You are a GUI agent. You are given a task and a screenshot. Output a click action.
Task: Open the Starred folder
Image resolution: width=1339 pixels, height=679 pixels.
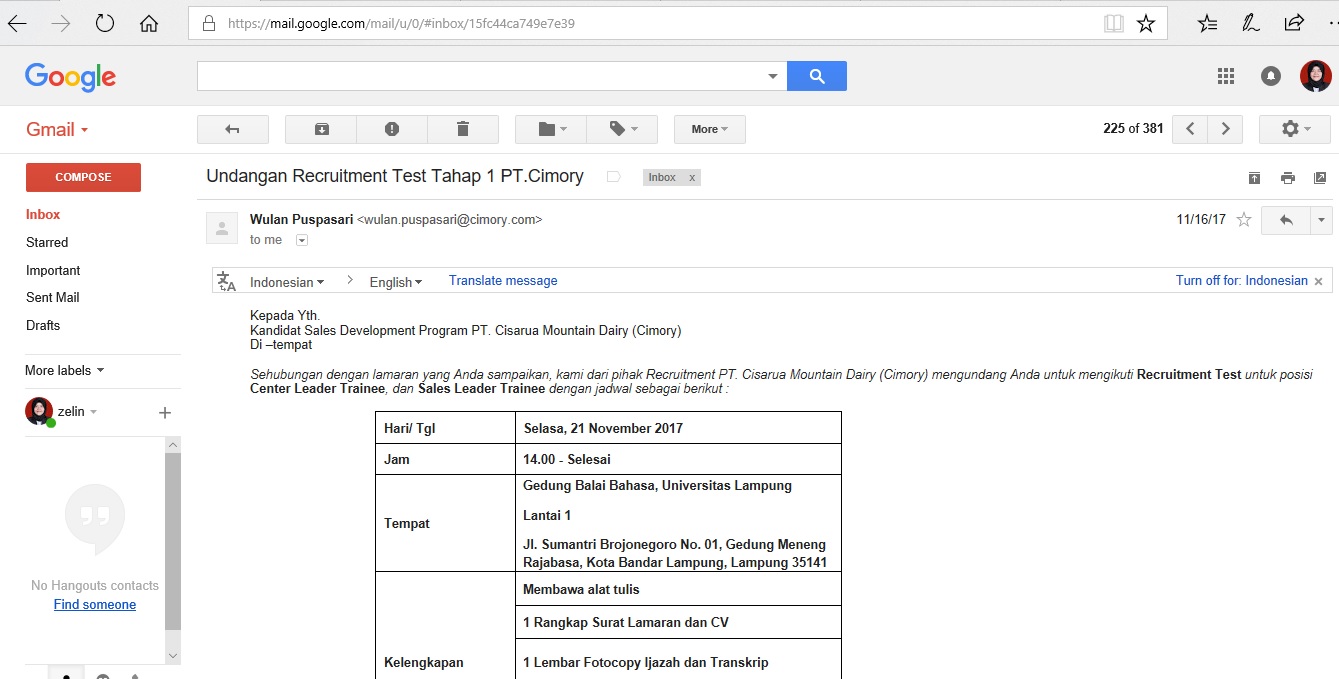[47, 242]
